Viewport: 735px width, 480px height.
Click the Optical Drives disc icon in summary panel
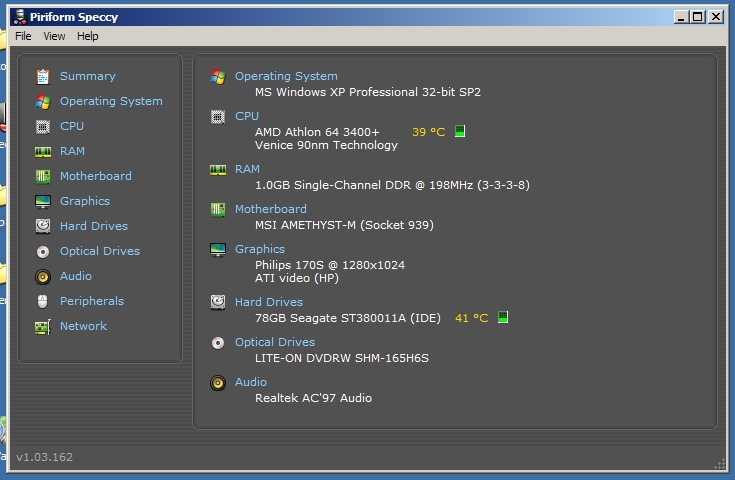(218, 343)
